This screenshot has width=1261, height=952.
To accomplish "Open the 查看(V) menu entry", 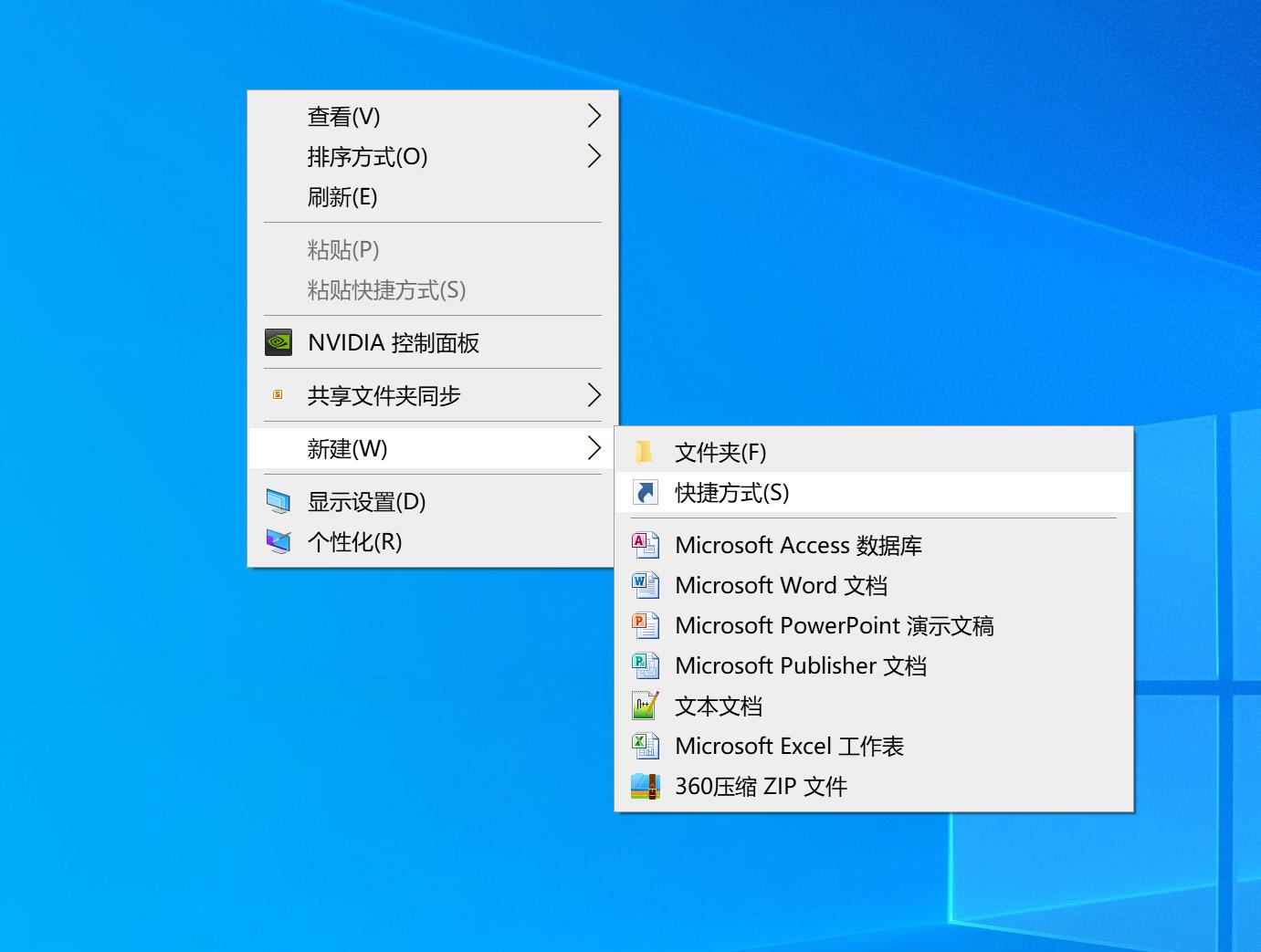I will pyautogui.click(x=433, y=116).
